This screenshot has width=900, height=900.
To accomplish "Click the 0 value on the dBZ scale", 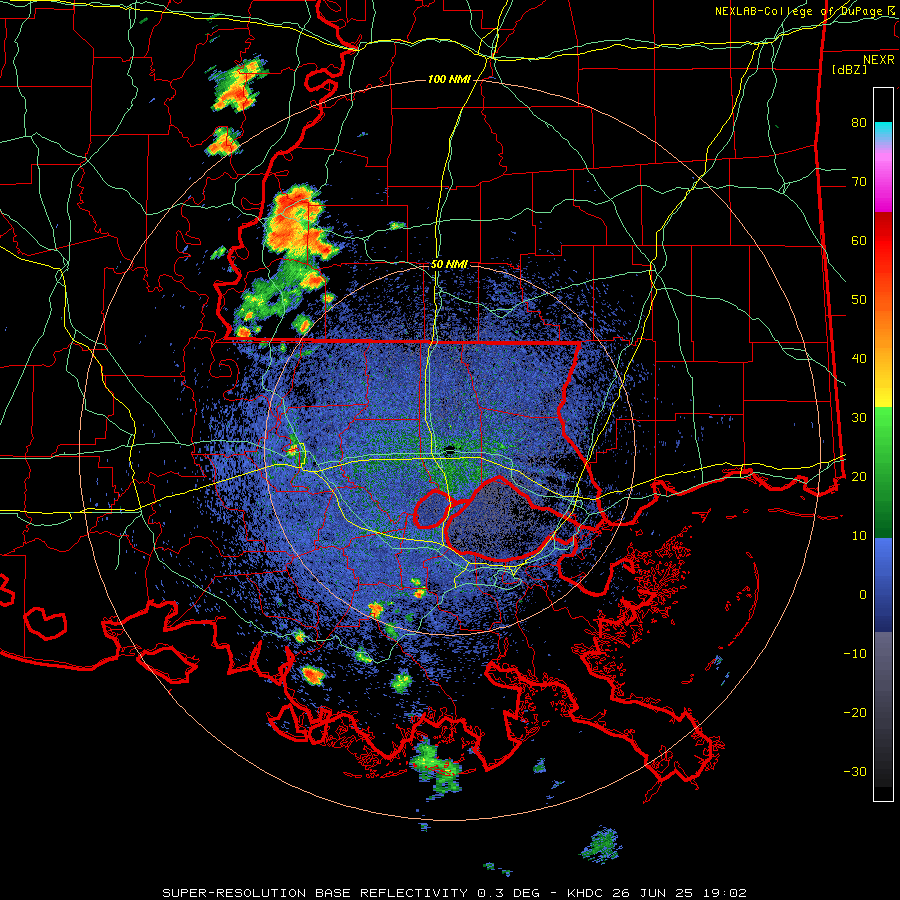I will pos(863,595).
